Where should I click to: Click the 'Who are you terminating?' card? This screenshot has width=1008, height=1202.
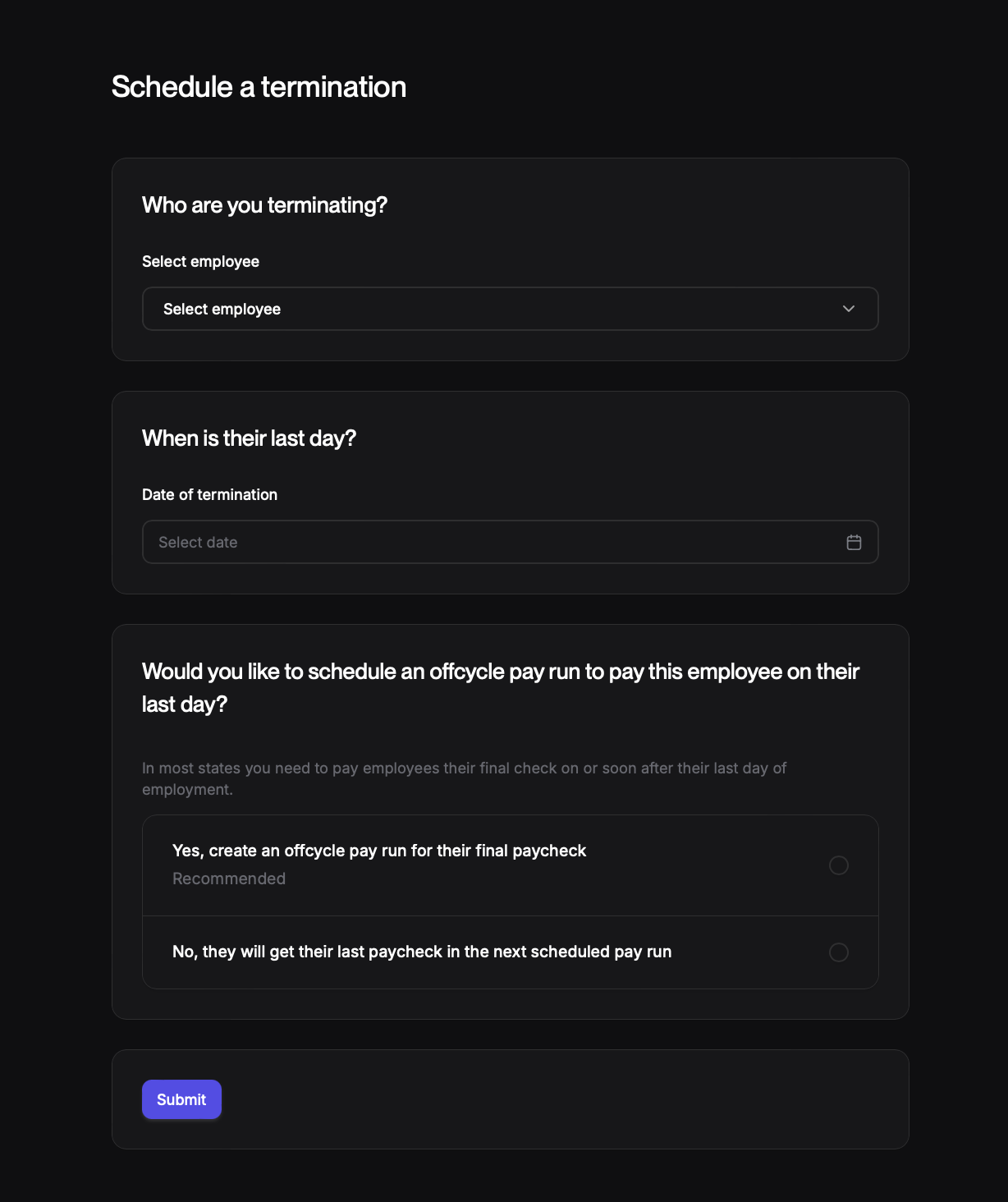coord(510,259)
